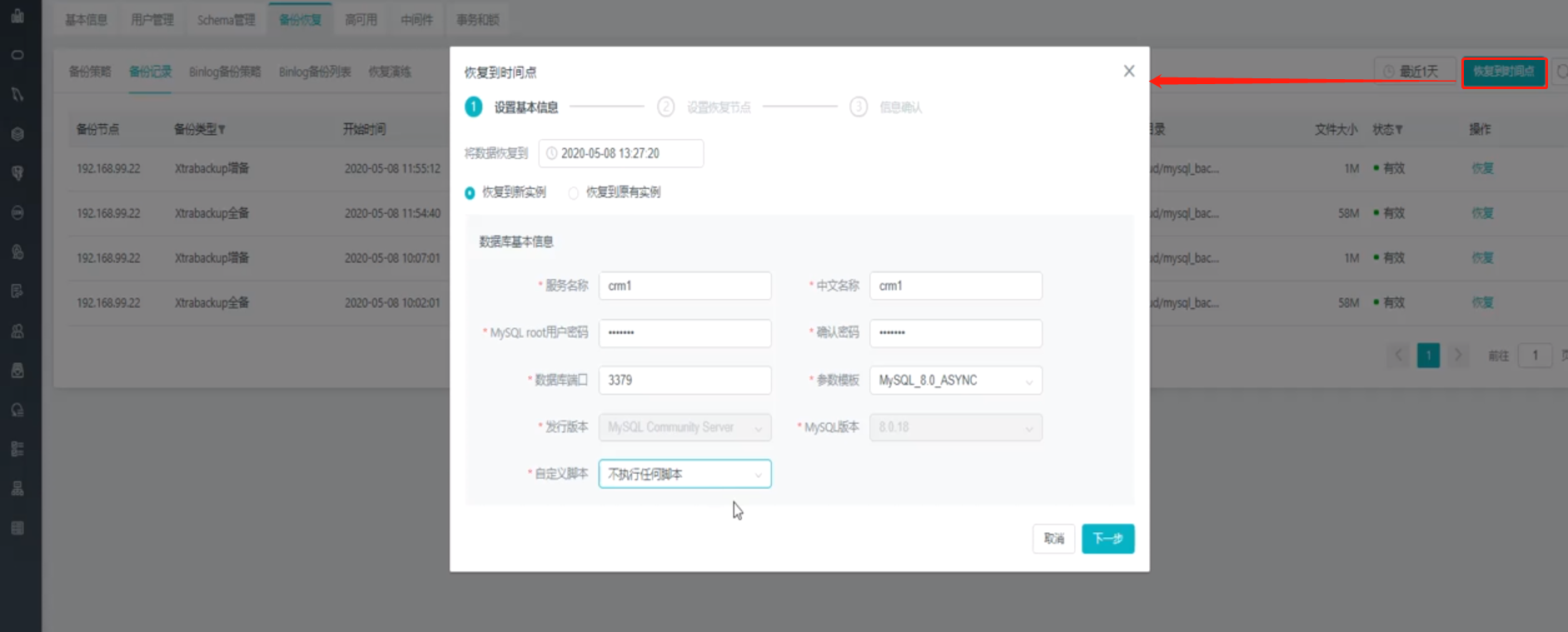Select the 恢复到原有实例 radio option

click(574, 193)
